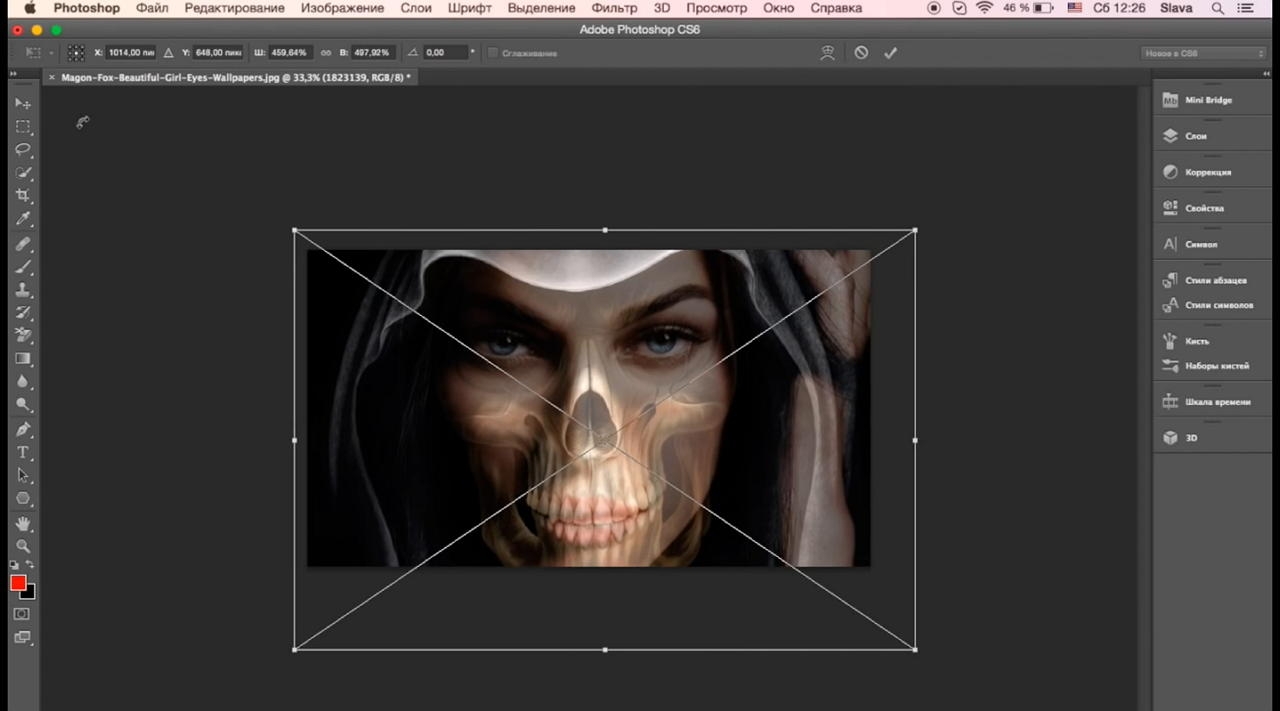Open the Редактирование menu
Viewport: 1280px width, 711px height.
click(x=234, y=8)
